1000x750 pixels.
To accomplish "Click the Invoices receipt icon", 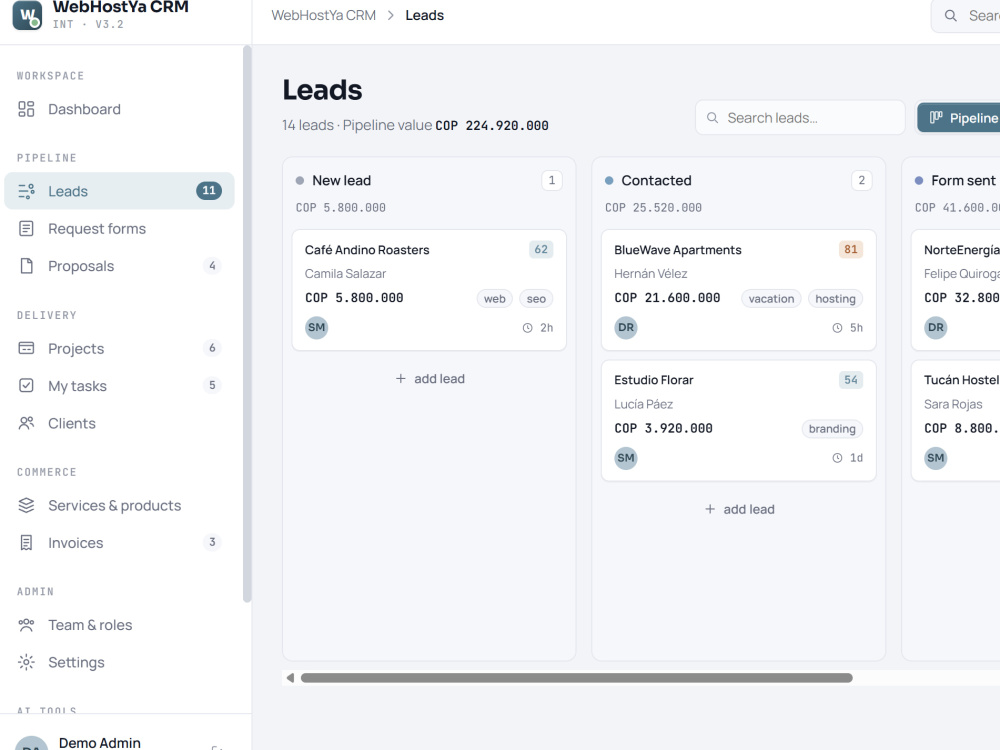I will coord(26,543).
